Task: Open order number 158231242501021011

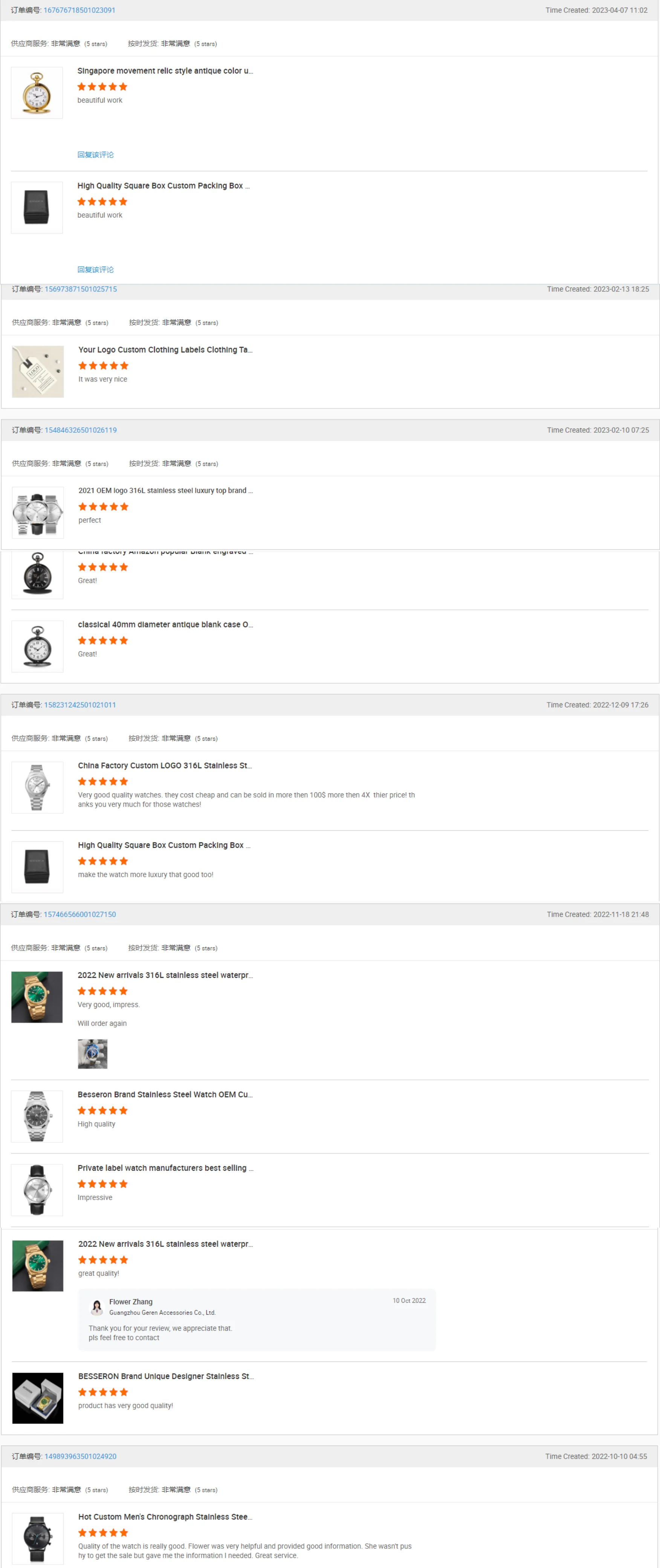Action: pyautogui.click(x=80, y=705)
